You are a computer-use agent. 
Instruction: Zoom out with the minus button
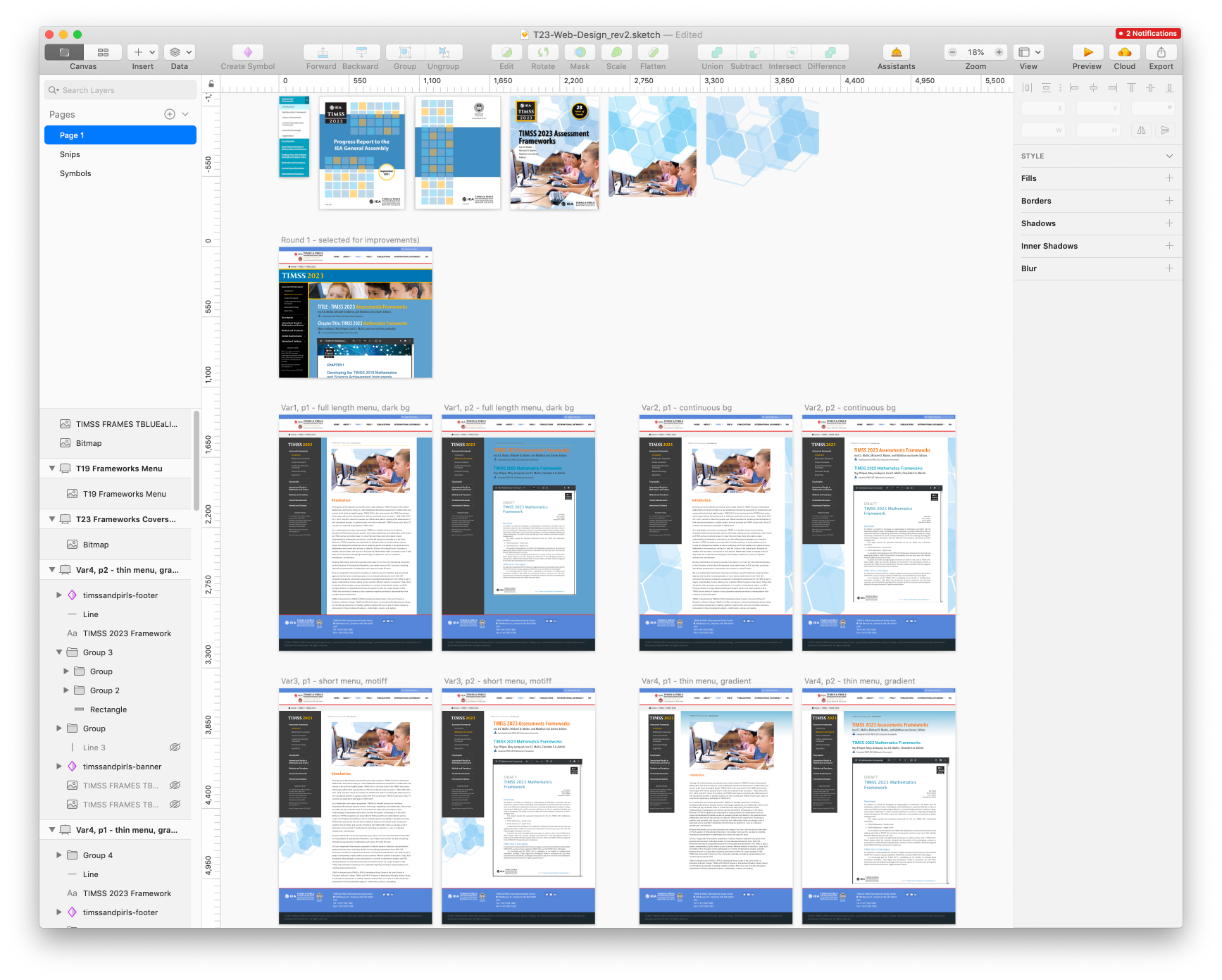coord(952,52)
